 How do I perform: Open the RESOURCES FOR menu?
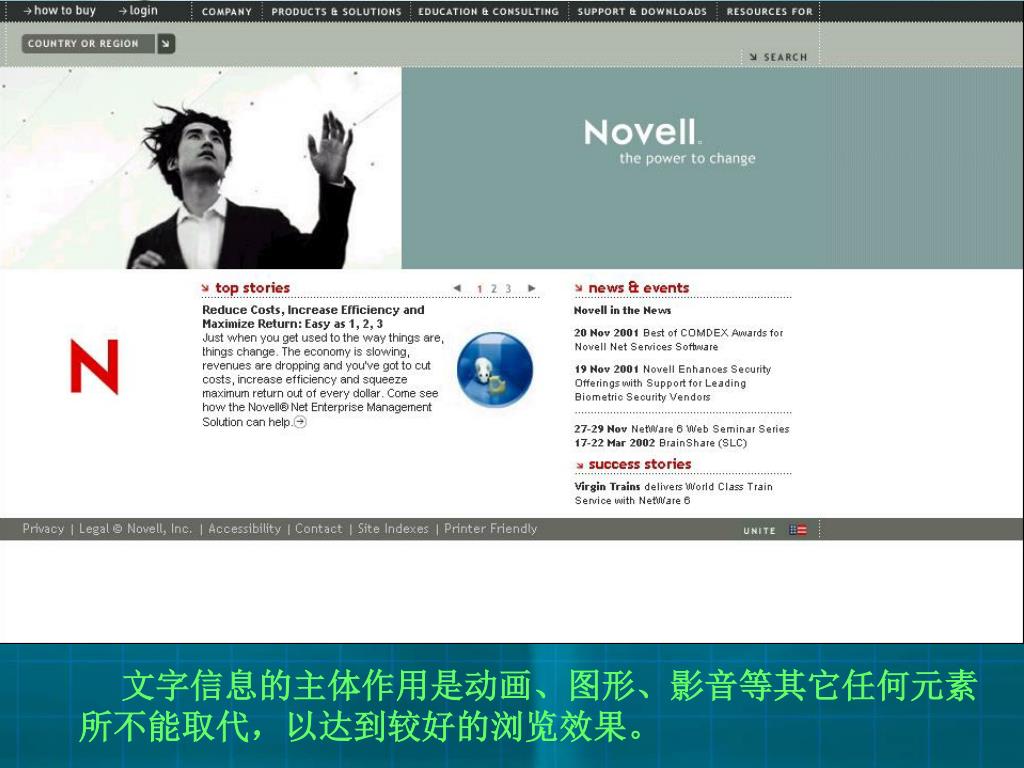(769, 12)
